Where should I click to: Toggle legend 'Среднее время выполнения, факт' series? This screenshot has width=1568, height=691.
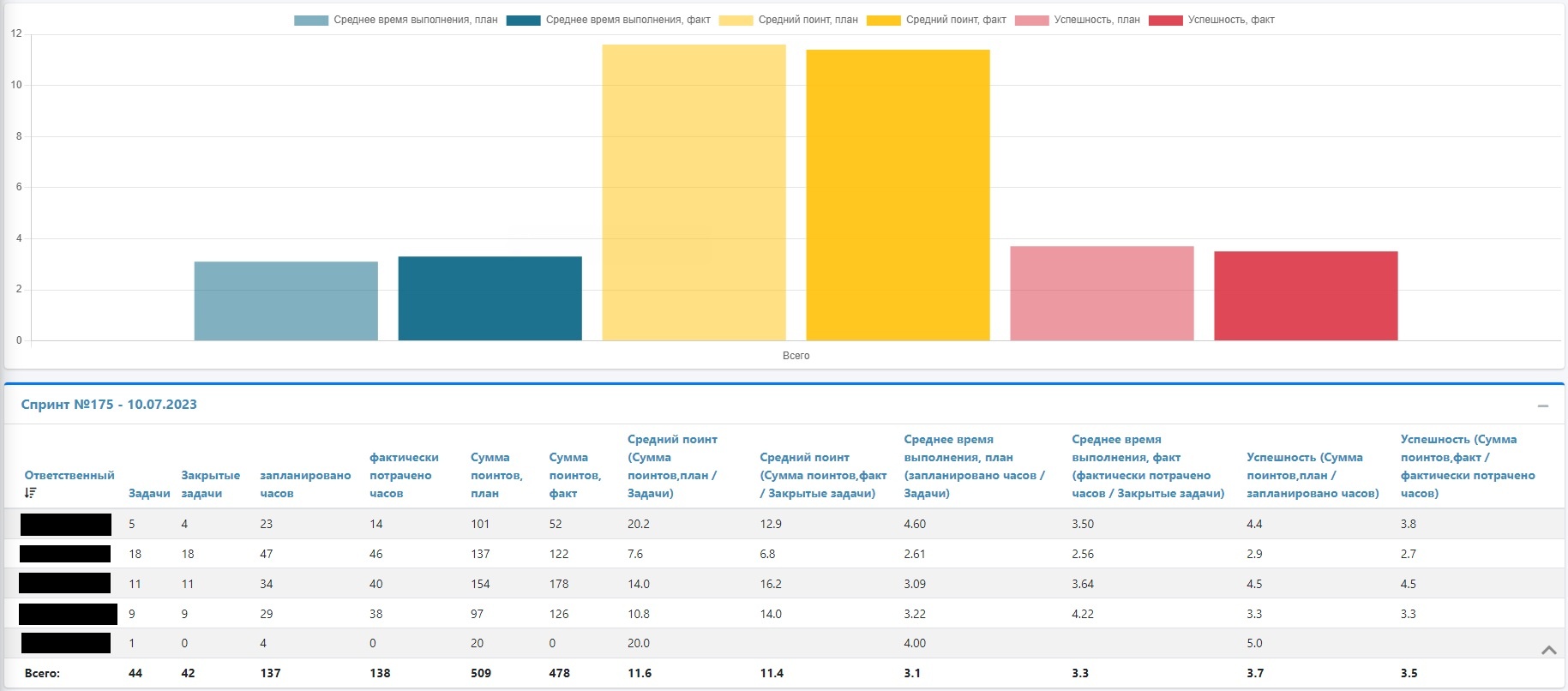pyautogui.click(x=608, y=20)
